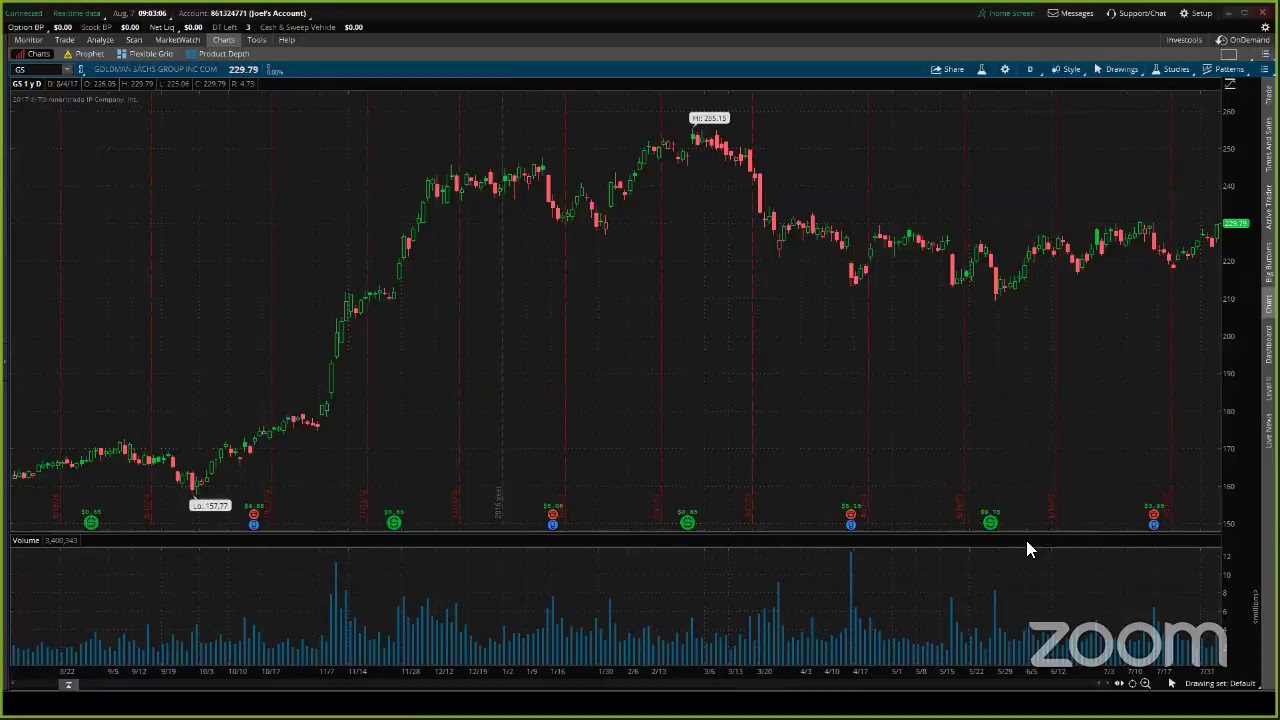Open Investools
Image resolution: width=1280 pixels, height=720 pixels.
pos(1184,40)
